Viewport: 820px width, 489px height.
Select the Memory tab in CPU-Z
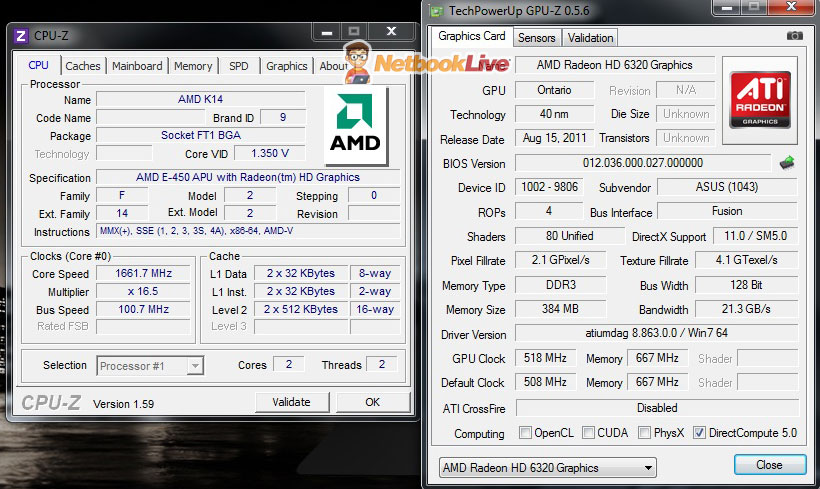(x=193, y=66)
